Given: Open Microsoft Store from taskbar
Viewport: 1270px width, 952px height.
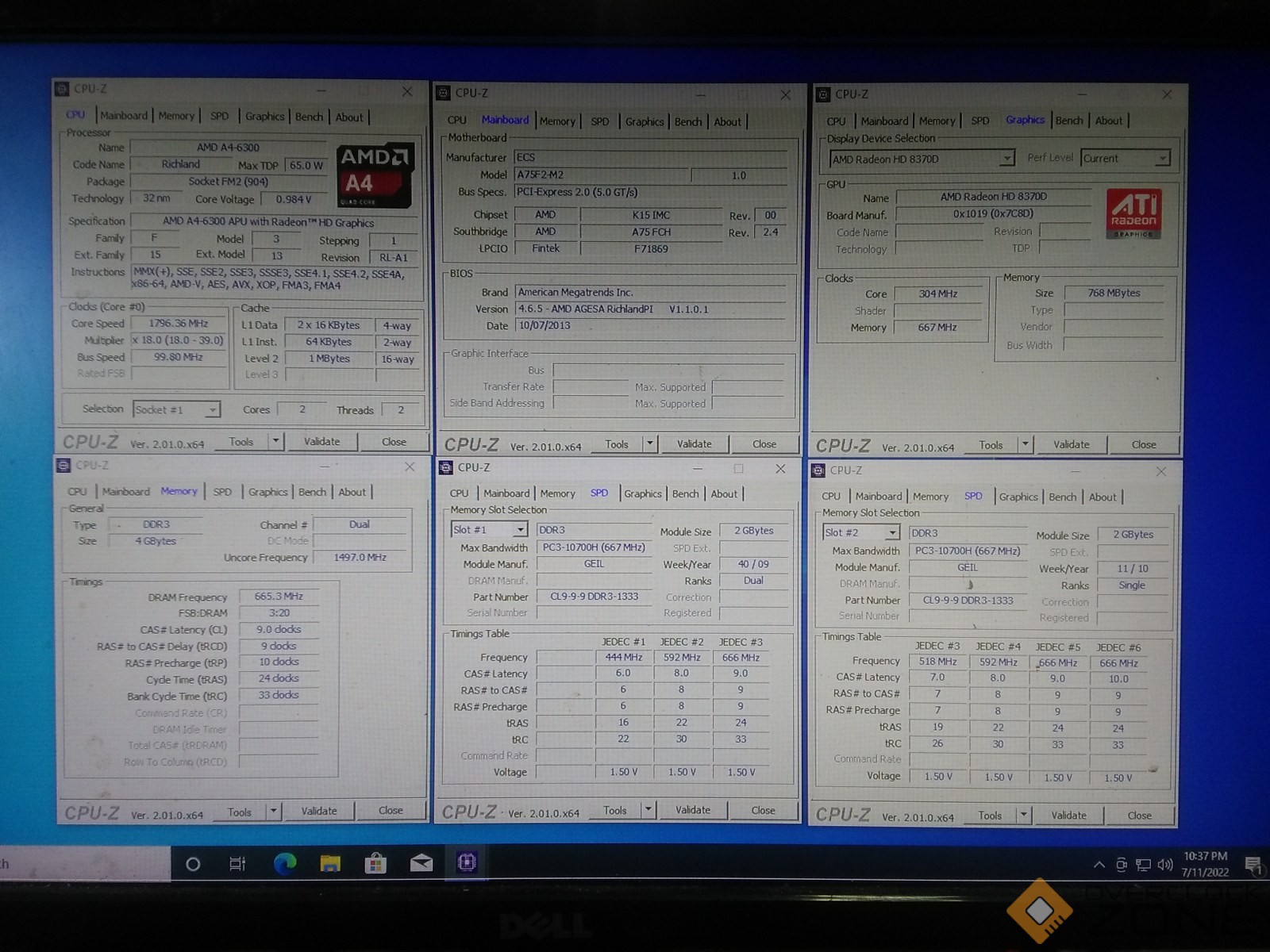Looking at the screenshot, I should point(375,863).
